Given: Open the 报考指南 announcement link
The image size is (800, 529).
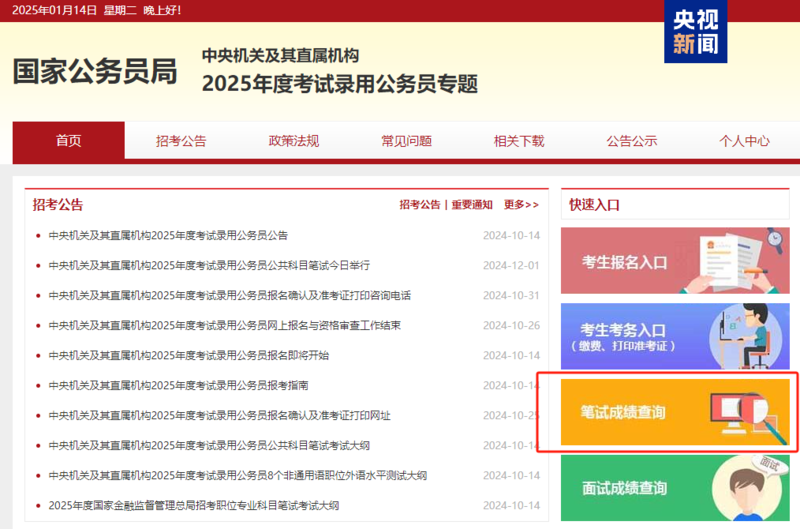Looking at the screenshot, I should [x=178, y=385].
